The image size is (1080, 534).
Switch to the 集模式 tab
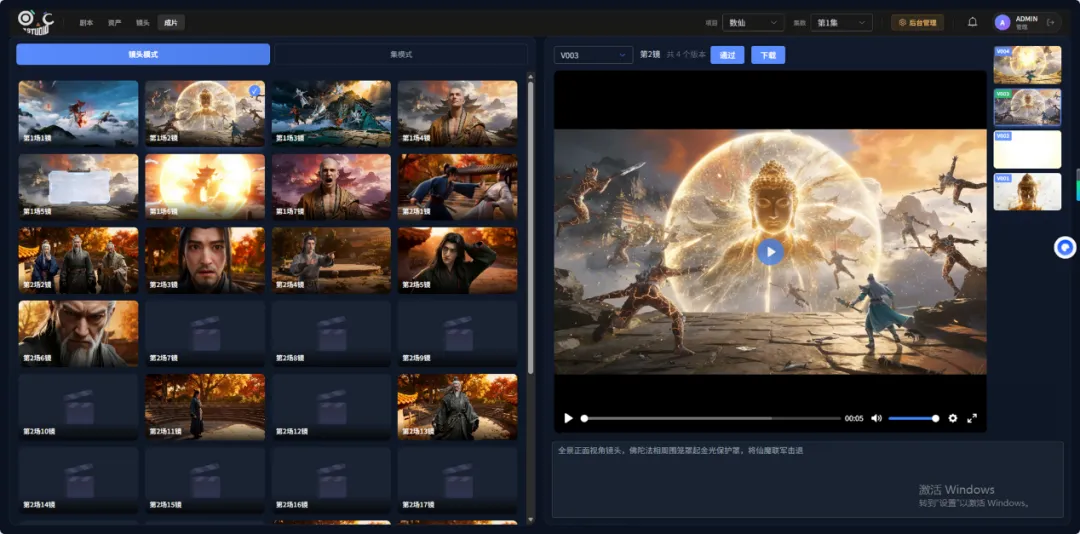tap(401, 54)
